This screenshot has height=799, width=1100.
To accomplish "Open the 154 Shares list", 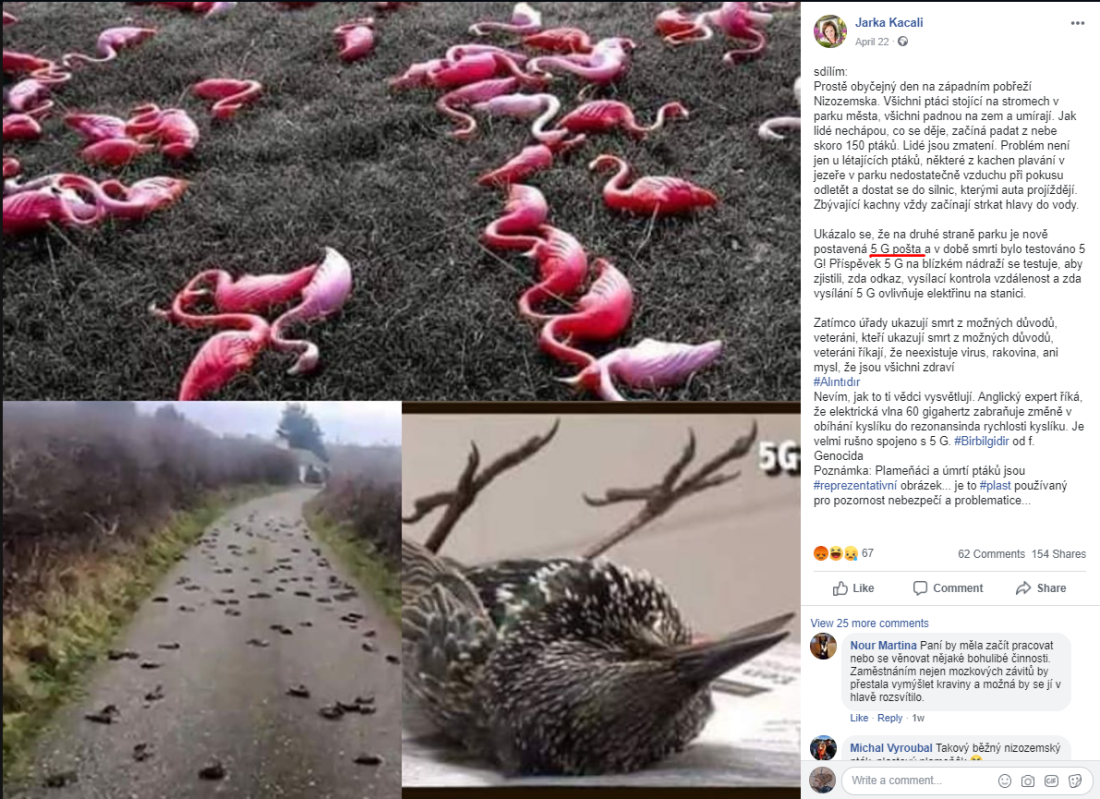I will click(1059, 553).
